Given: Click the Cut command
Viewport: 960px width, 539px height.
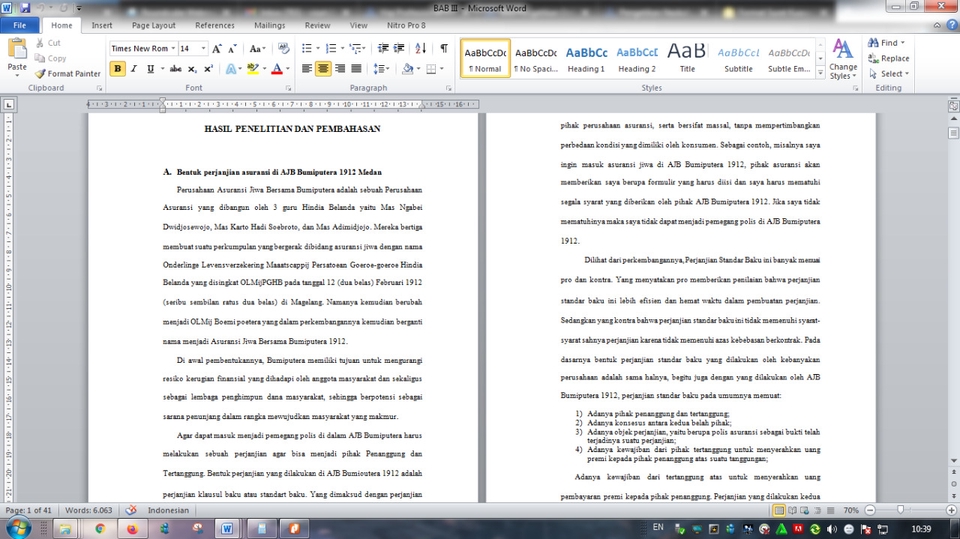Looking at the screenshot, I should click(48, 43).
